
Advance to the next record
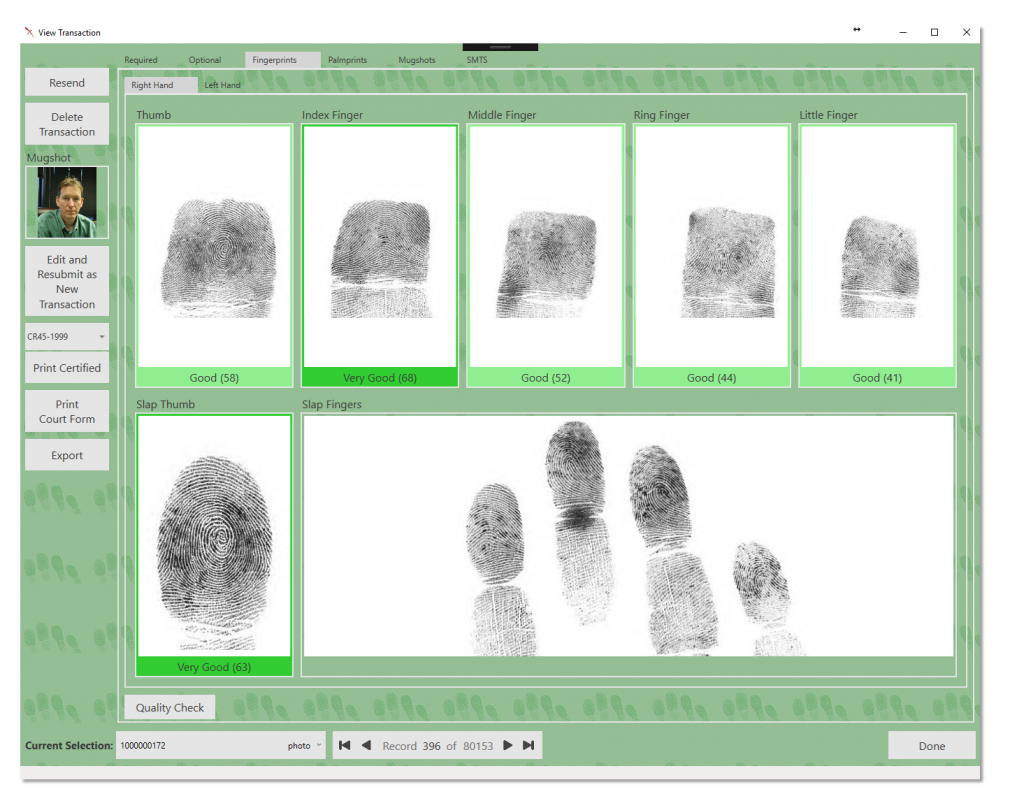508,745
